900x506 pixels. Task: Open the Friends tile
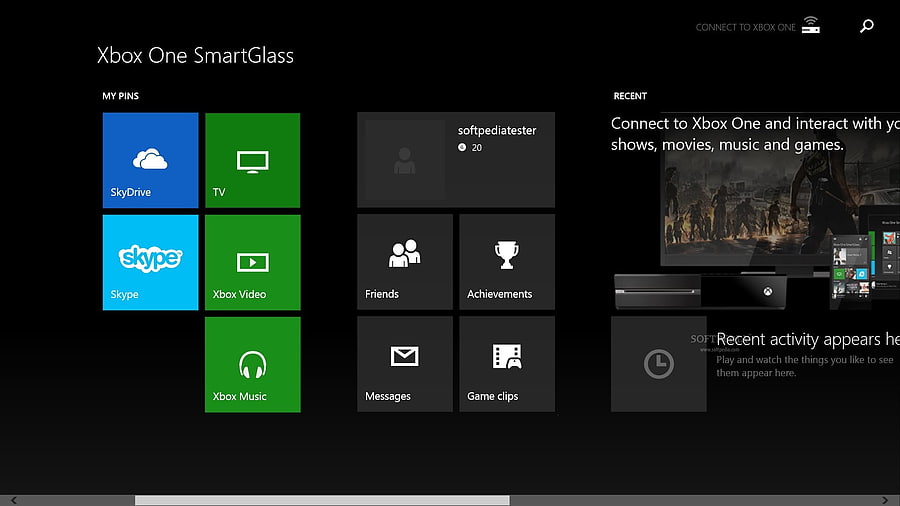(x=405, y=262)
